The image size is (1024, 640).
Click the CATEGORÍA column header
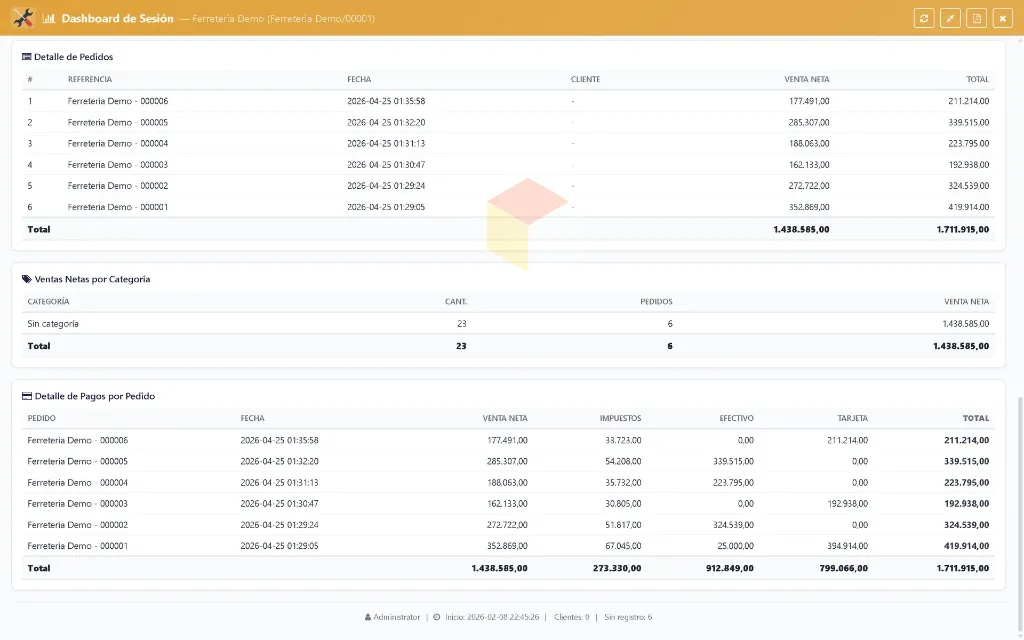click(x=48, y=301)
